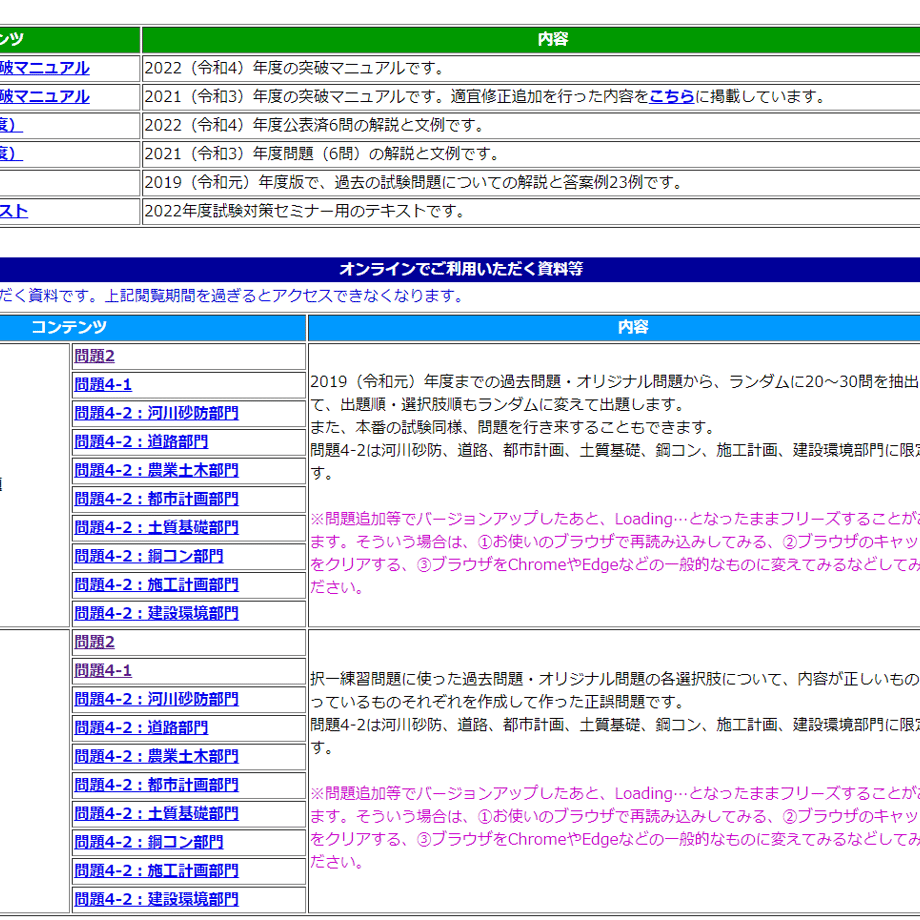Click the pink Loading… warning in the 正誤問題 group
The image size is (920, 920).
[614, 828]
